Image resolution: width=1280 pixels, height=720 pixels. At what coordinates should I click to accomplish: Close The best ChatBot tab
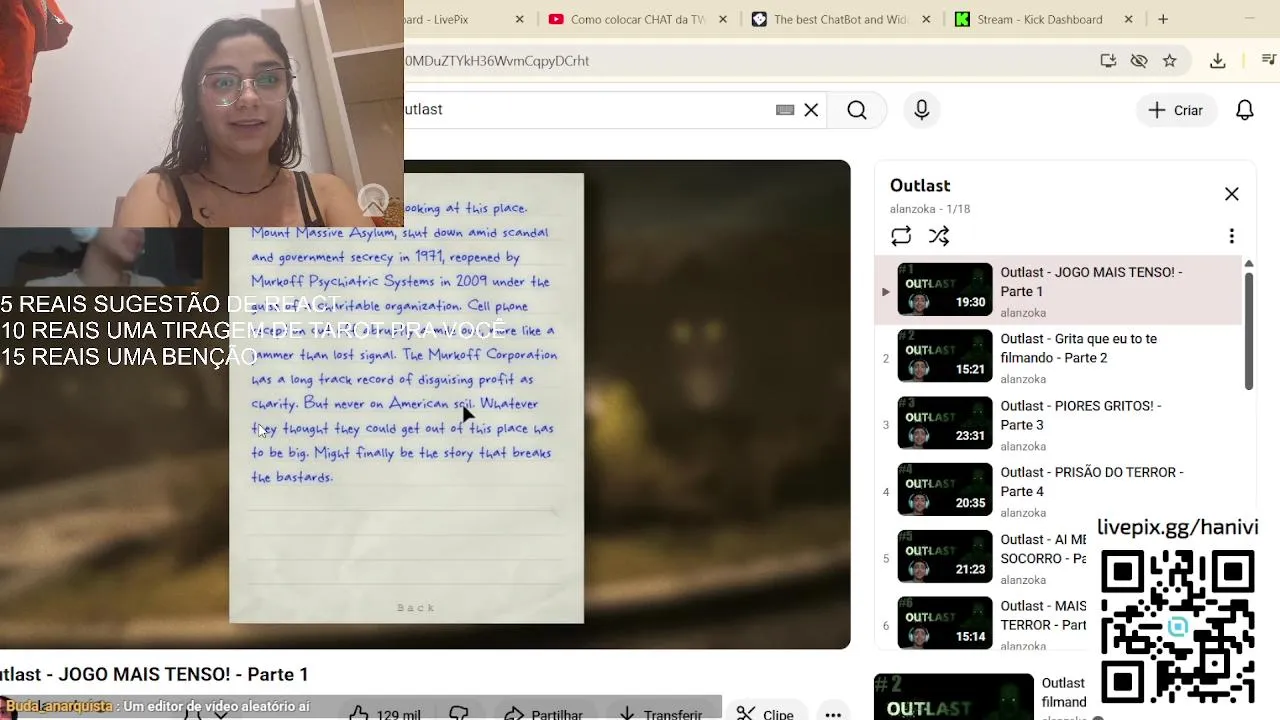tap(926, 19)
